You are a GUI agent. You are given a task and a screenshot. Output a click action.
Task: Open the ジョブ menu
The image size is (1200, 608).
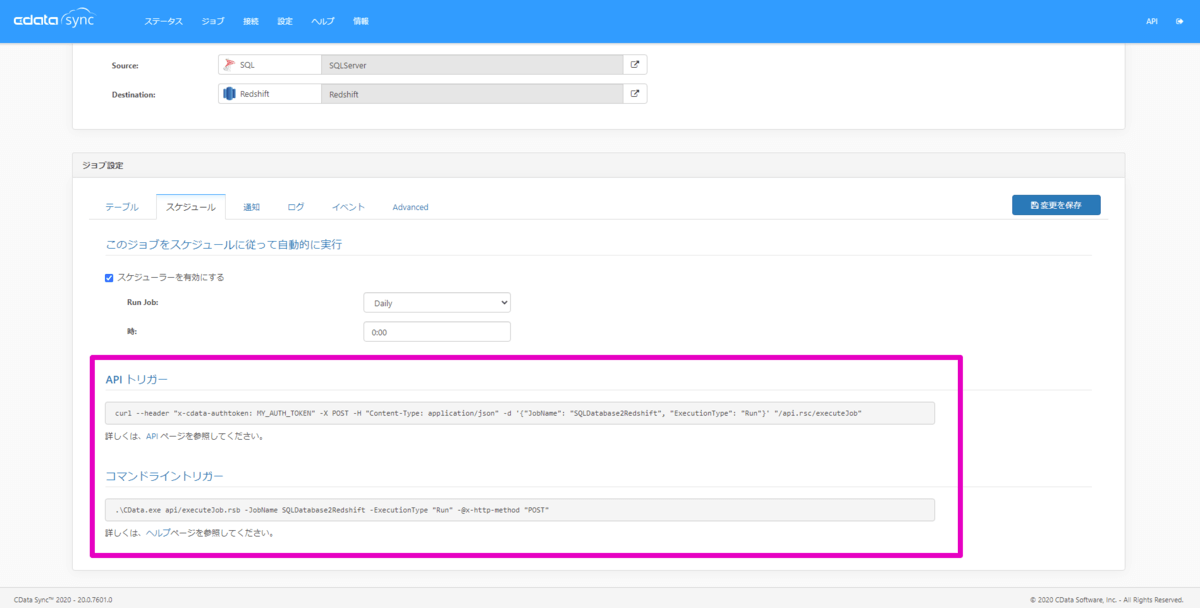point(213,21)
